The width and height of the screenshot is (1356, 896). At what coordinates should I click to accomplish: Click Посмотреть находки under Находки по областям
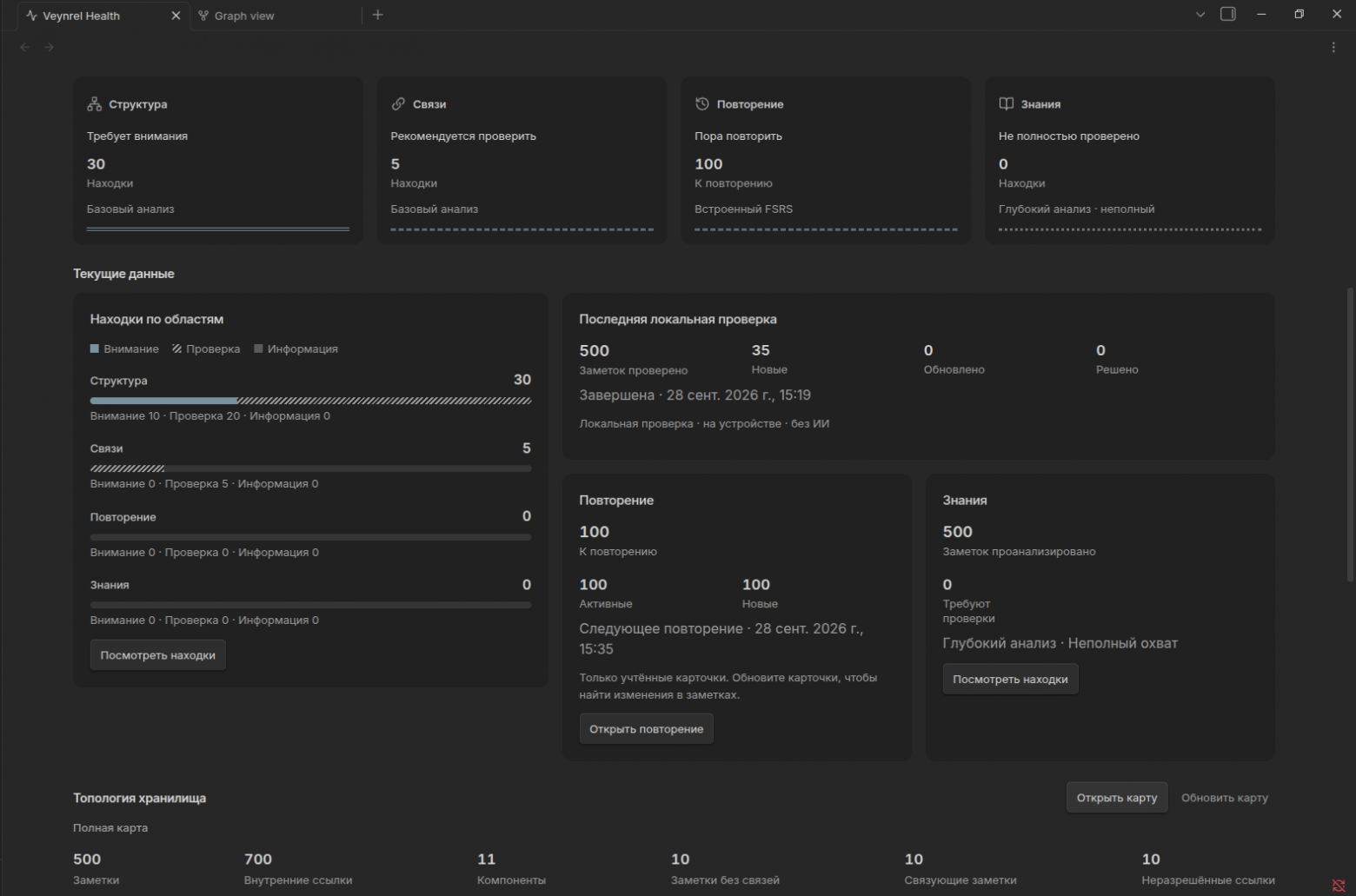pyautogui.click(x=157, y=655)
